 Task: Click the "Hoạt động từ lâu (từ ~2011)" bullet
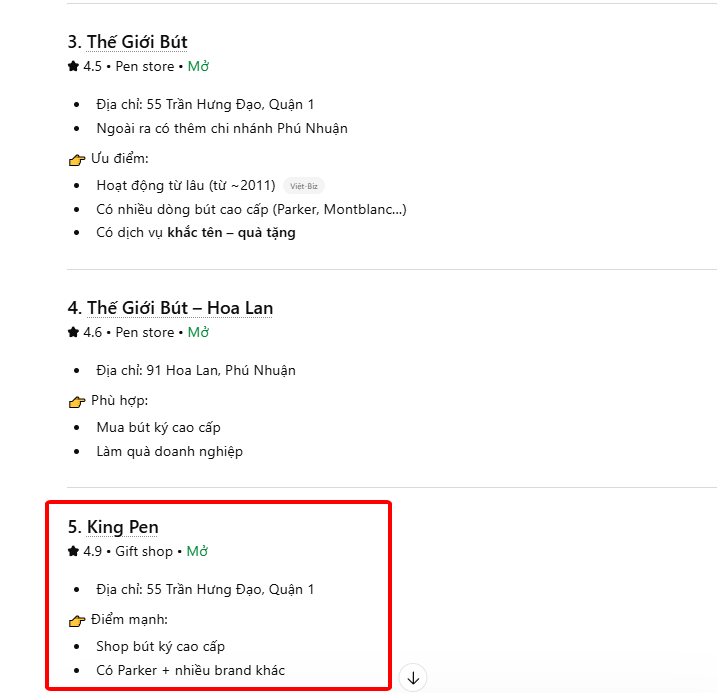click(x=185, y=185)
